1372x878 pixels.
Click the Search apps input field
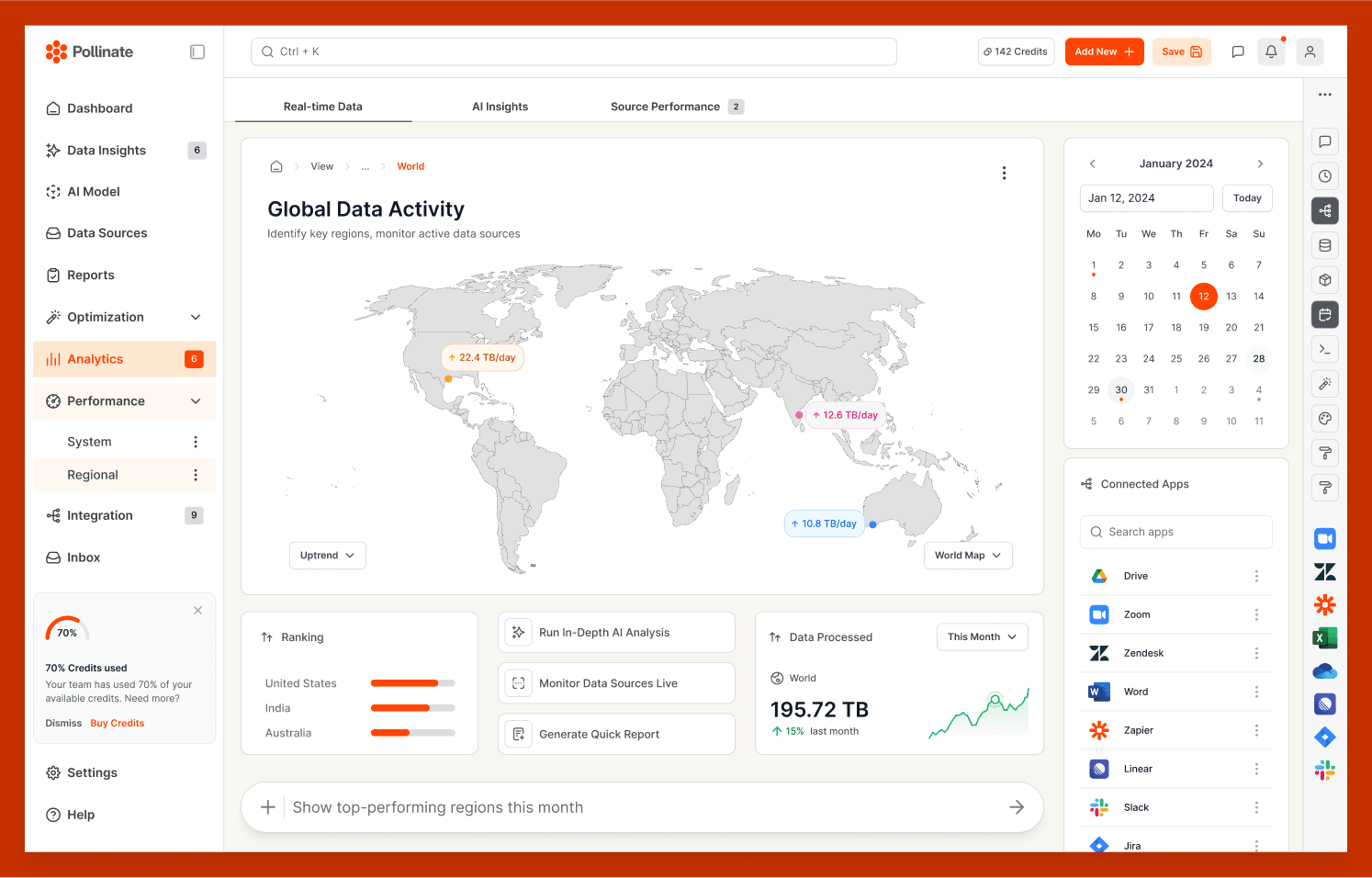pos(1175,532)
